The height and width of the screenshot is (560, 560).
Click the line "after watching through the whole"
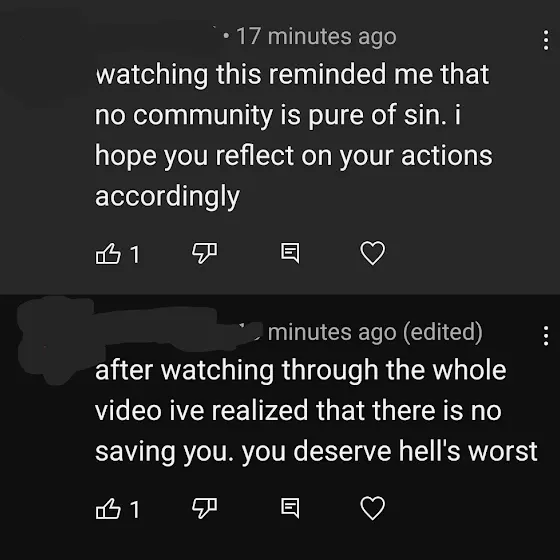300,370
